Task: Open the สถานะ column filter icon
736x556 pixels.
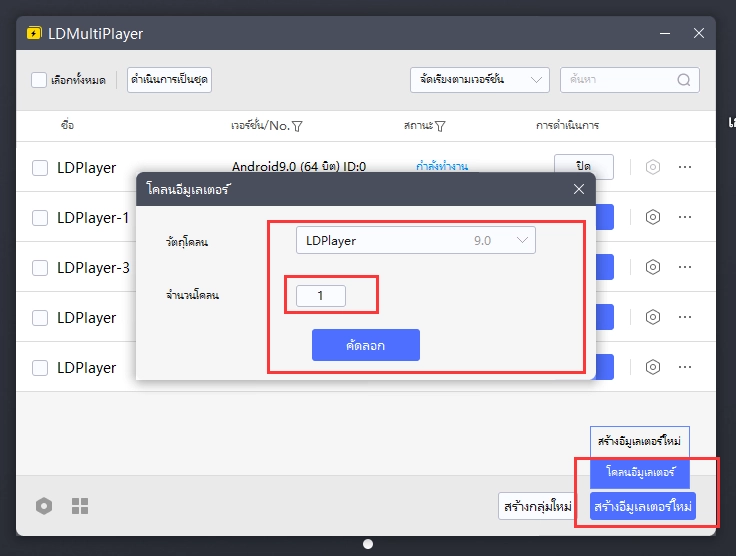Action: coord(440,126)
